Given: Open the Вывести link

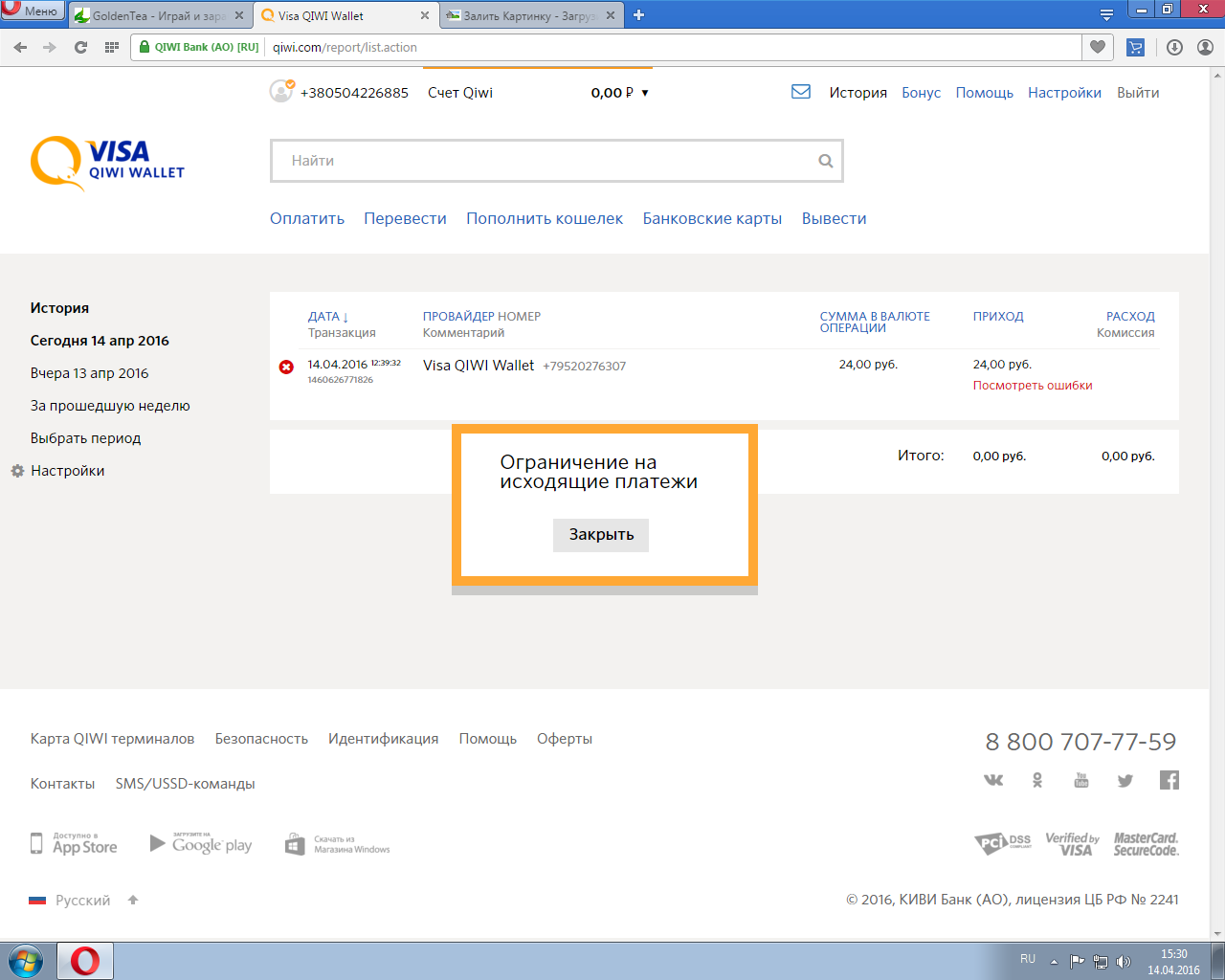Looking at the screenshot, I should (x=835, y=218).
